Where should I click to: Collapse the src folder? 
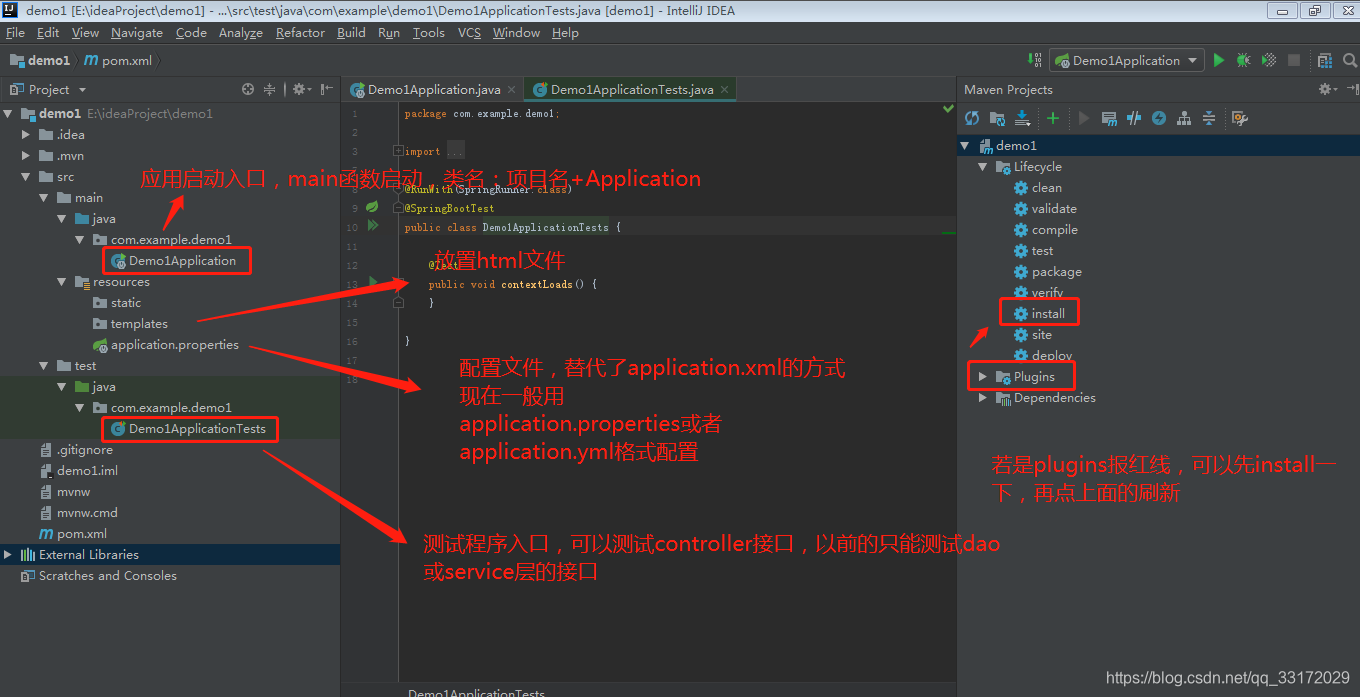pyautogui.click(x=27, y=176)
